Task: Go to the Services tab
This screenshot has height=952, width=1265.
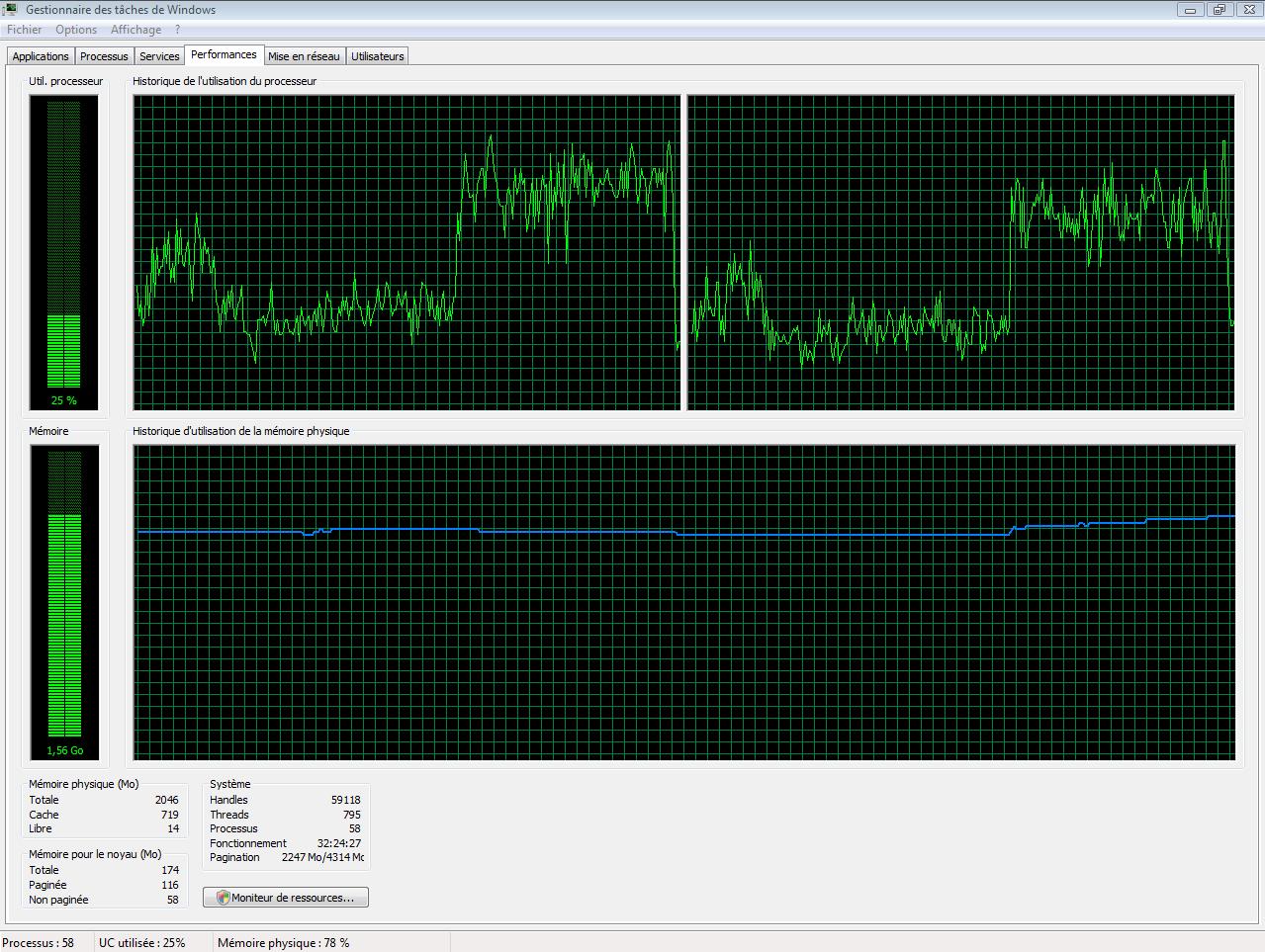Action: 159,56
